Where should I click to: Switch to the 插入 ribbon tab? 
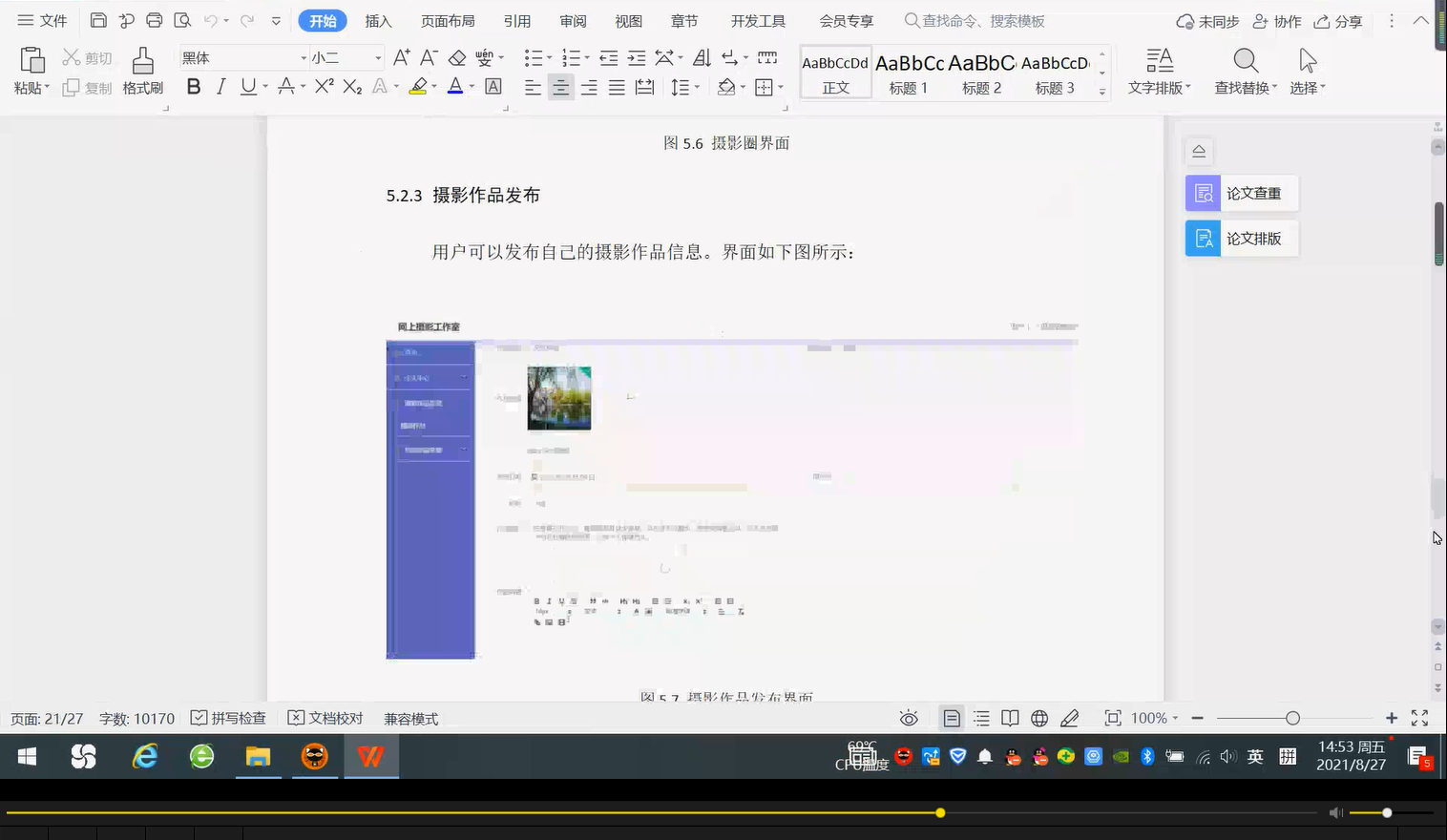point(378,20)
